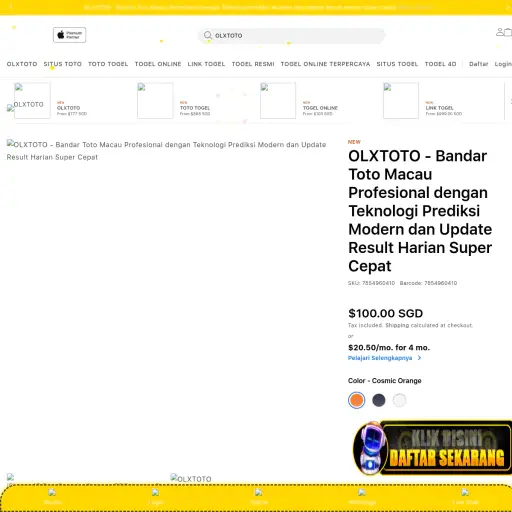Click the Apple Premium Partner badge
512x512 pixels.
tap(70, 35)
